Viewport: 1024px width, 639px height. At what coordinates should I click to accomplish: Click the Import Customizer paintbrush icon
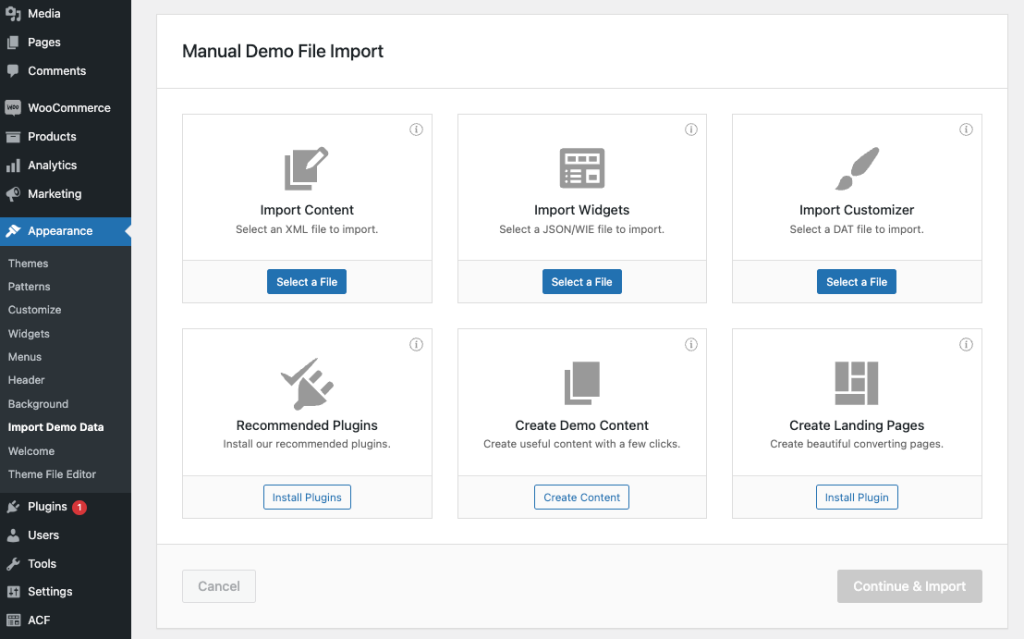click(856, 167)
